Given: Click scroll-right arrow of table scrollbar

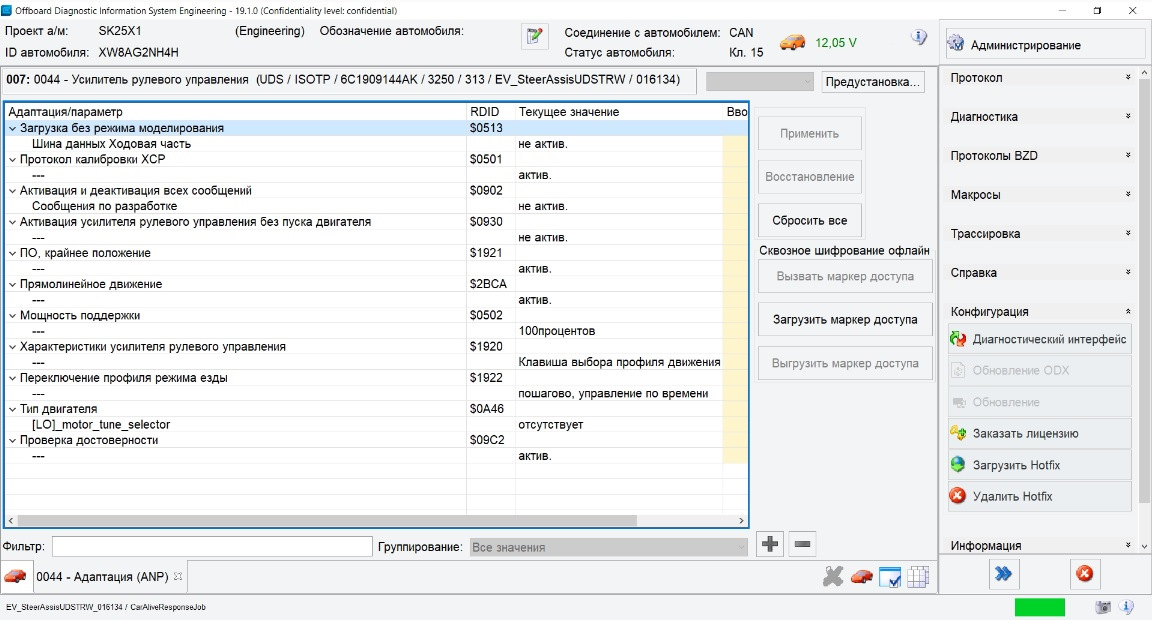Looking at the screenshot, I should pyautogui.click(x=741, y=520).
